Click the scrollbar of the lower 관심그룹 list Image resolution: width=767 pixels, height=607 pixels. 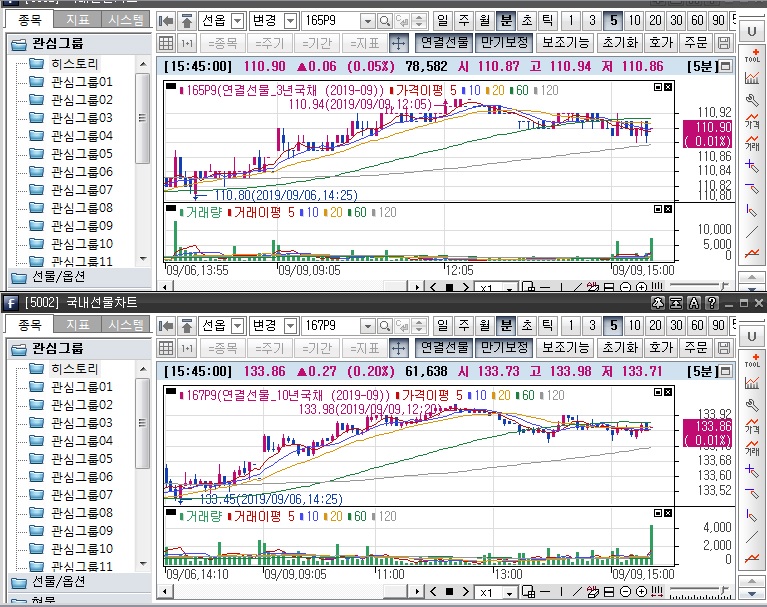point(143,450)
